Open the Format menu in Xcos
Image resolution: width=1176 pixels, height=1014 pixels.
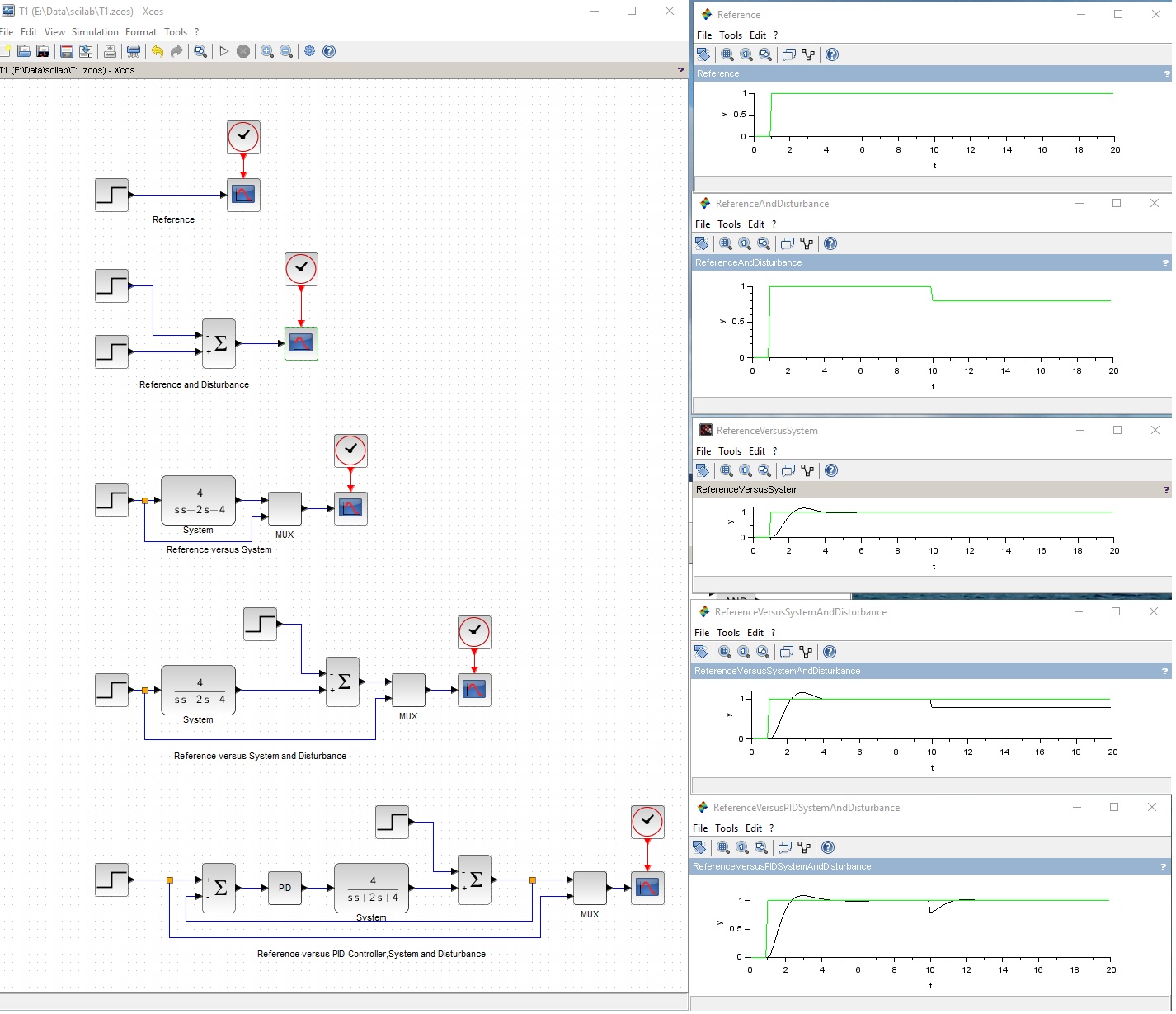point(141,32)
